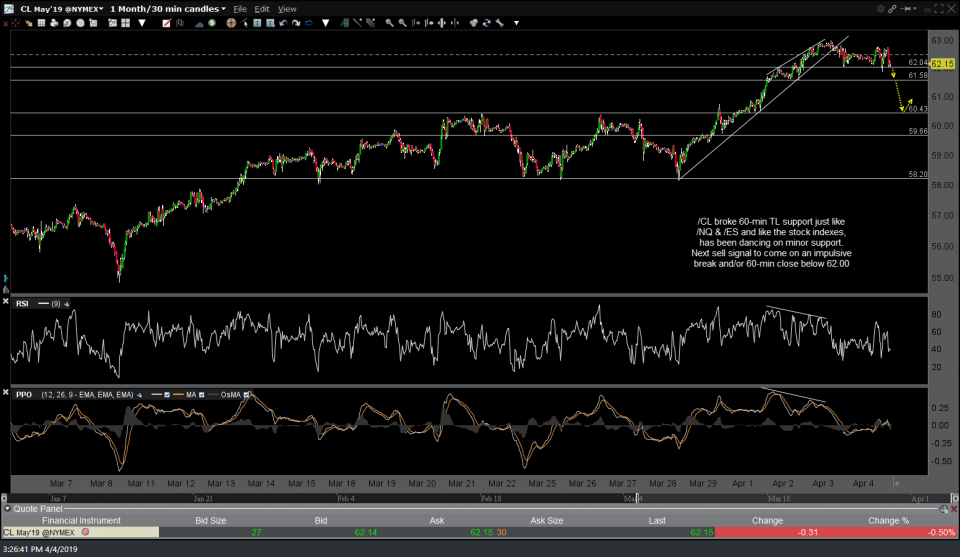
Task: Click the Bid Size column header
Action: point(211,520)
